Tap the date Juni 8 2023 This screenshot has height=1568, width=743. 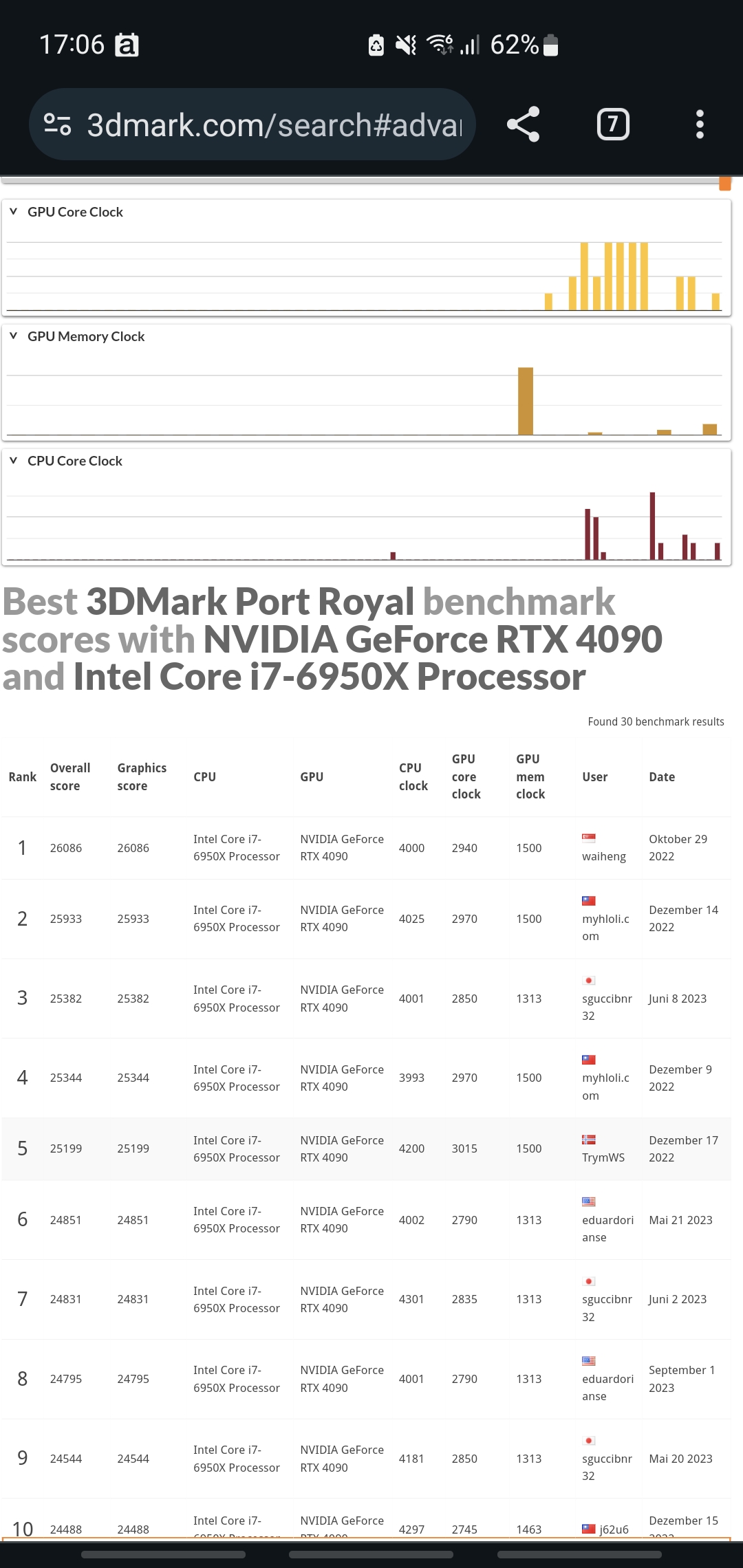pyautogui.click(x=678, y=999)
